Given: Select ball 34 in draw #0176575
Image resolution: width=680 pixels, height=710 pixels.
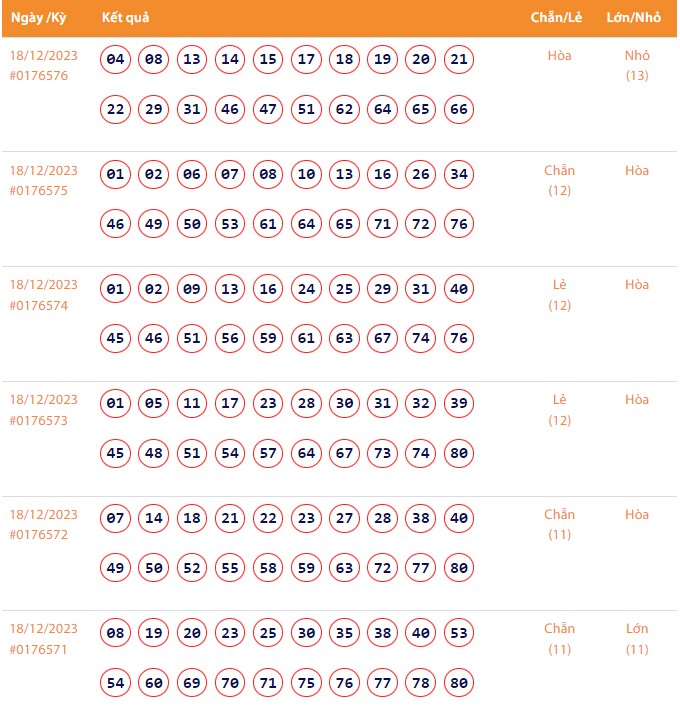Looking at the screenshot, I should coord(459,175).
